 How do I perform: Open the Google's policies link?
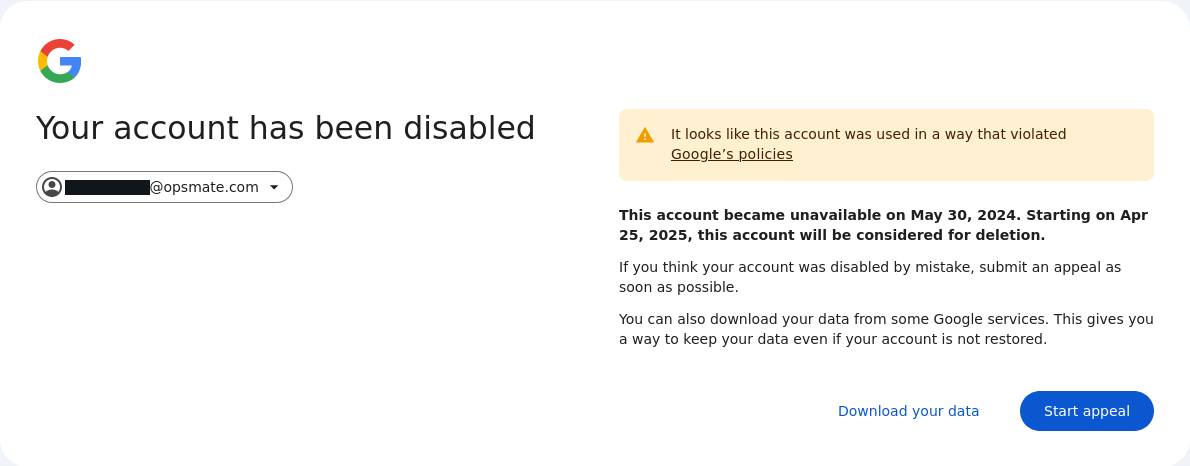click(x=731, y=154)
